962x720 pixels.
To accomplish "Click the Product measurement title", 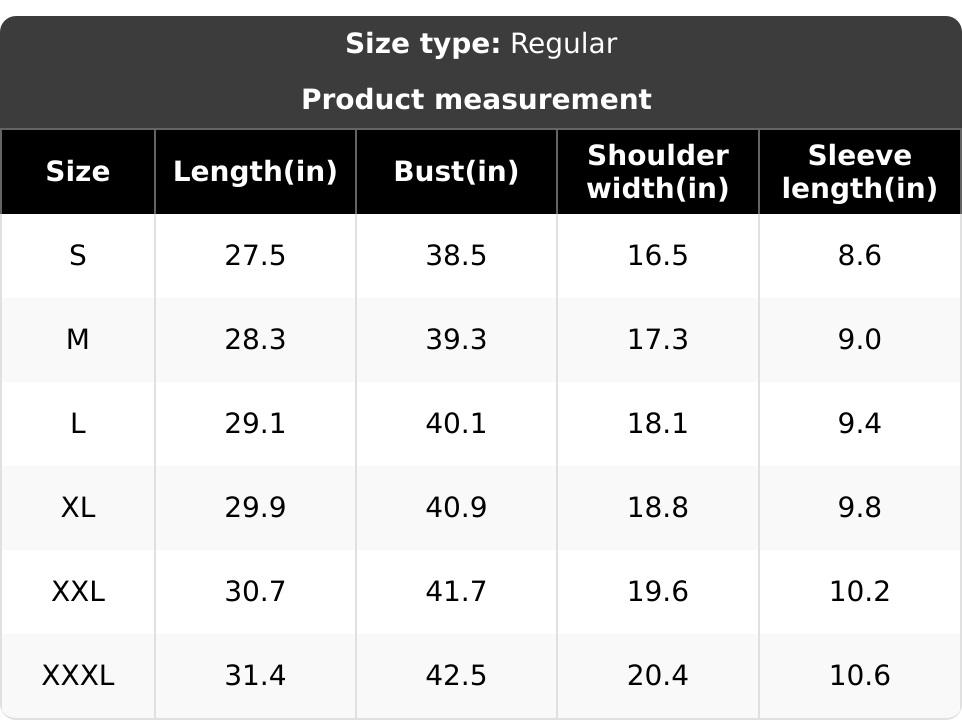I will coord(476,100).
